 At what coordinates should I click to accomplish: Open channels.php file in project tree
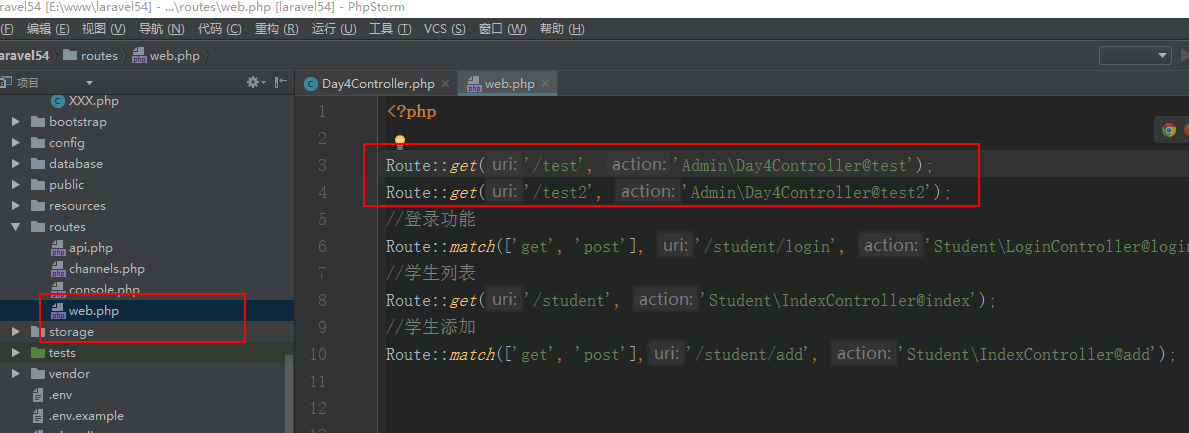point(106,269)
